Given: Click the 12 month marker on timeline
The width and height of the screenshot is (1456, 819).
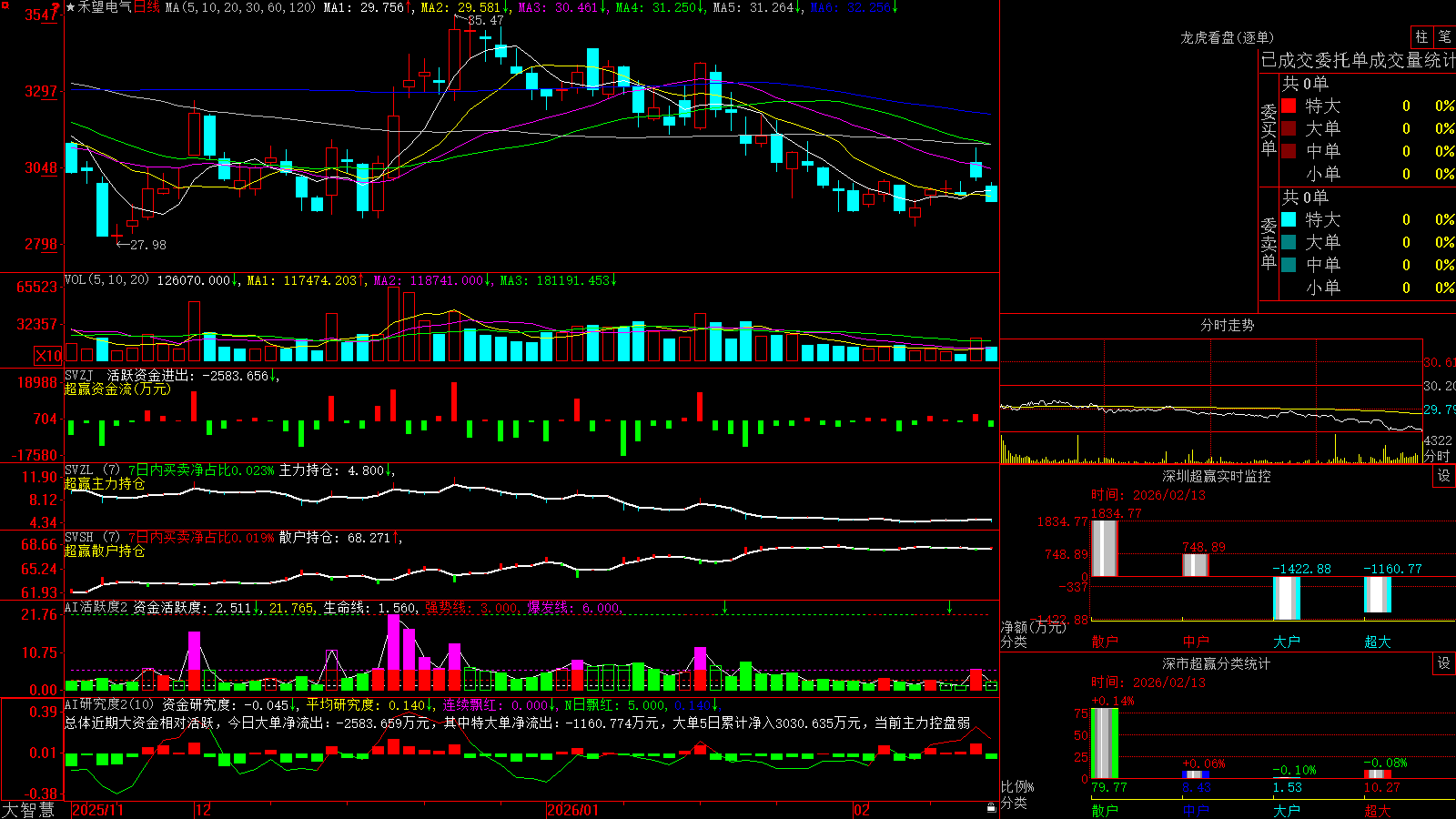Looking at the screenshot, I should (203, 810).
